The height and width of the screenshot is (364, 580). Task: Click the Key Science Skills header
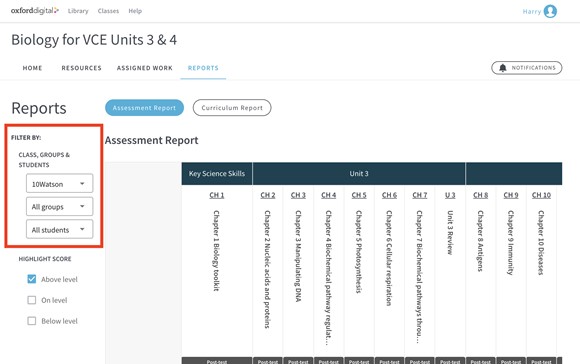217,173
